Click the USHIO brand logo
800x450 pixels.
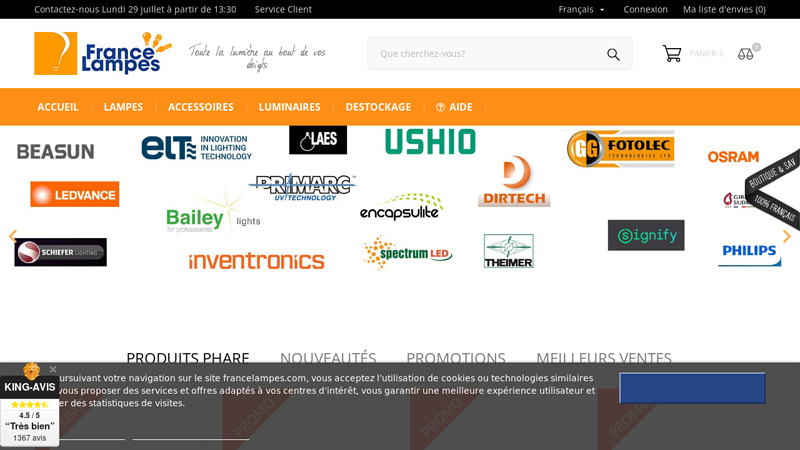tap(430, 141)
